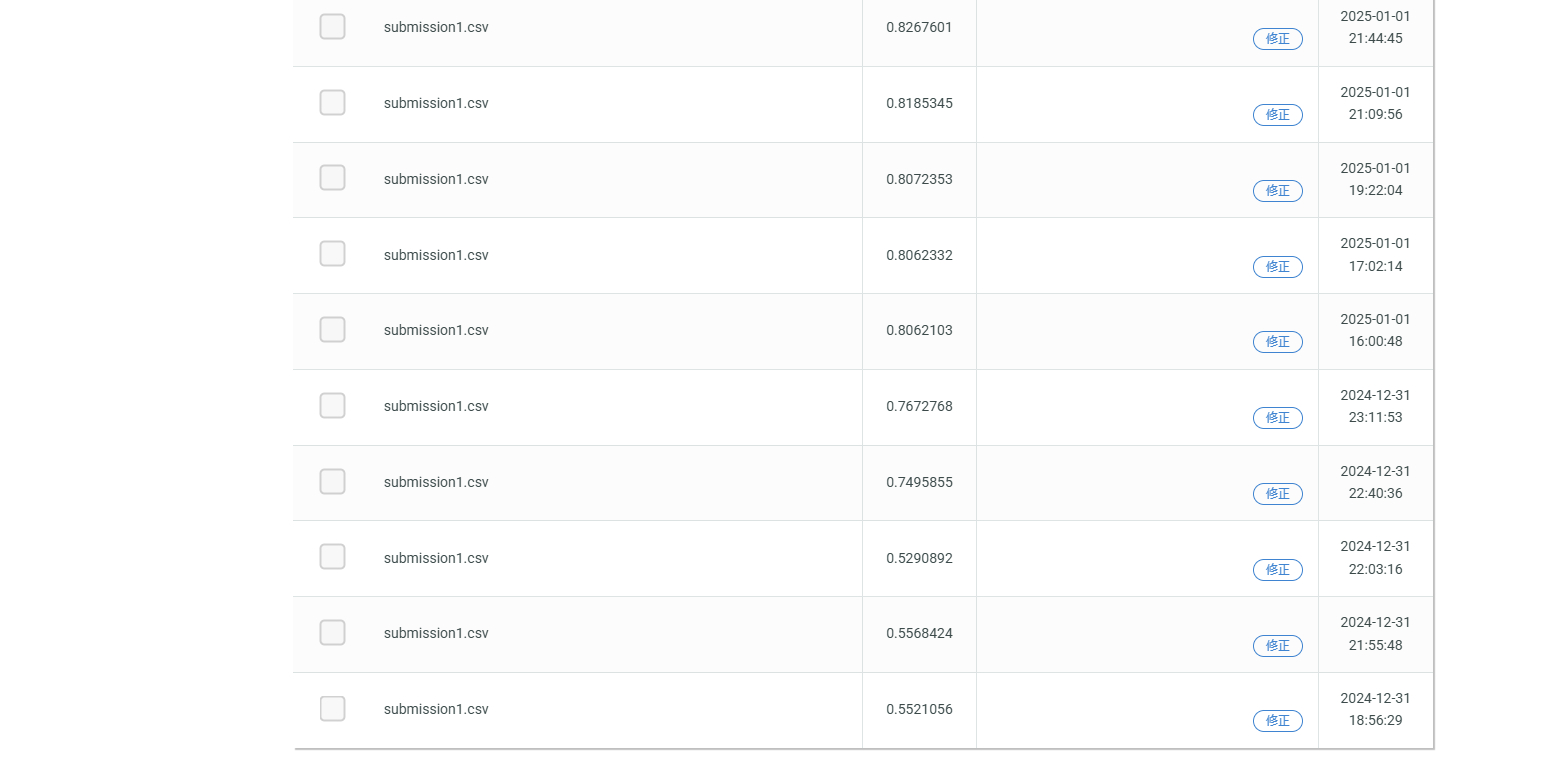Tick the checkbox for score 0.7495855
This screenshot has width=1550, height=759.
tap(332, 482)
